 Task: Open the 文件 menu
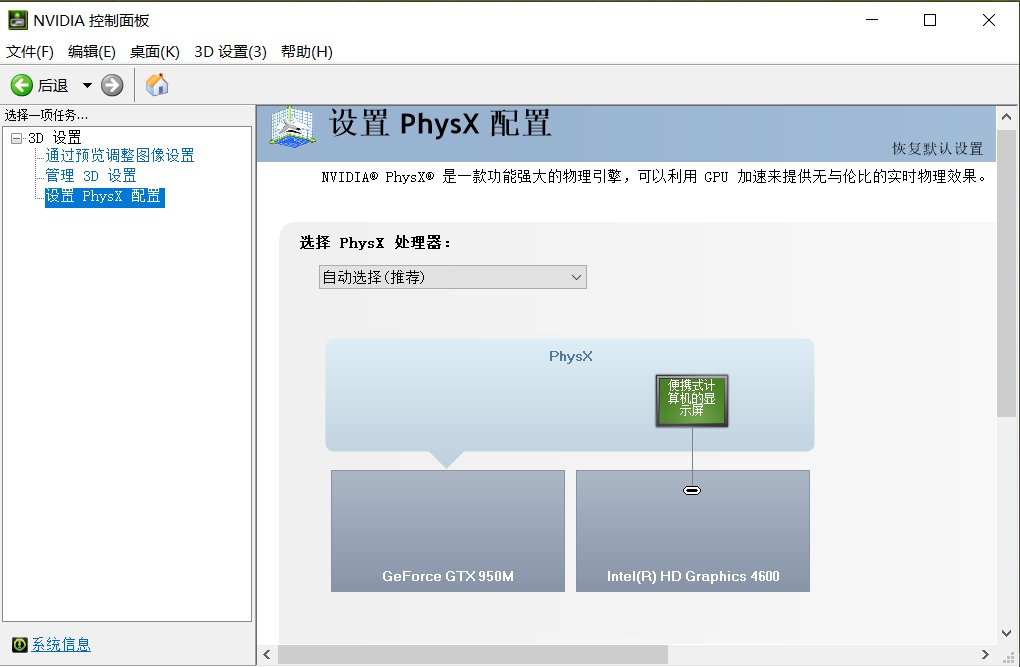(29, 51)
